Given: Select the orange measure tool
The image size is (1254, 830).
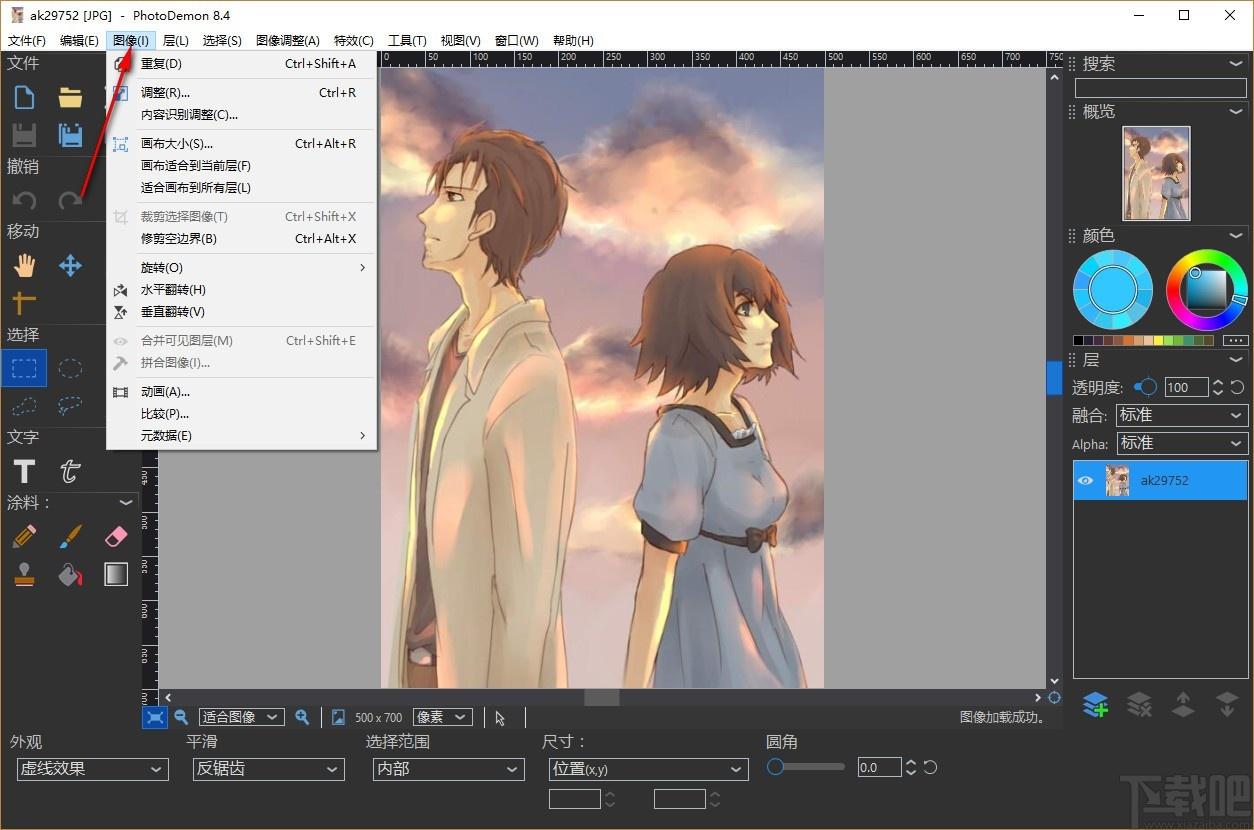Looking at the screenshot, I should pos(24,302).
